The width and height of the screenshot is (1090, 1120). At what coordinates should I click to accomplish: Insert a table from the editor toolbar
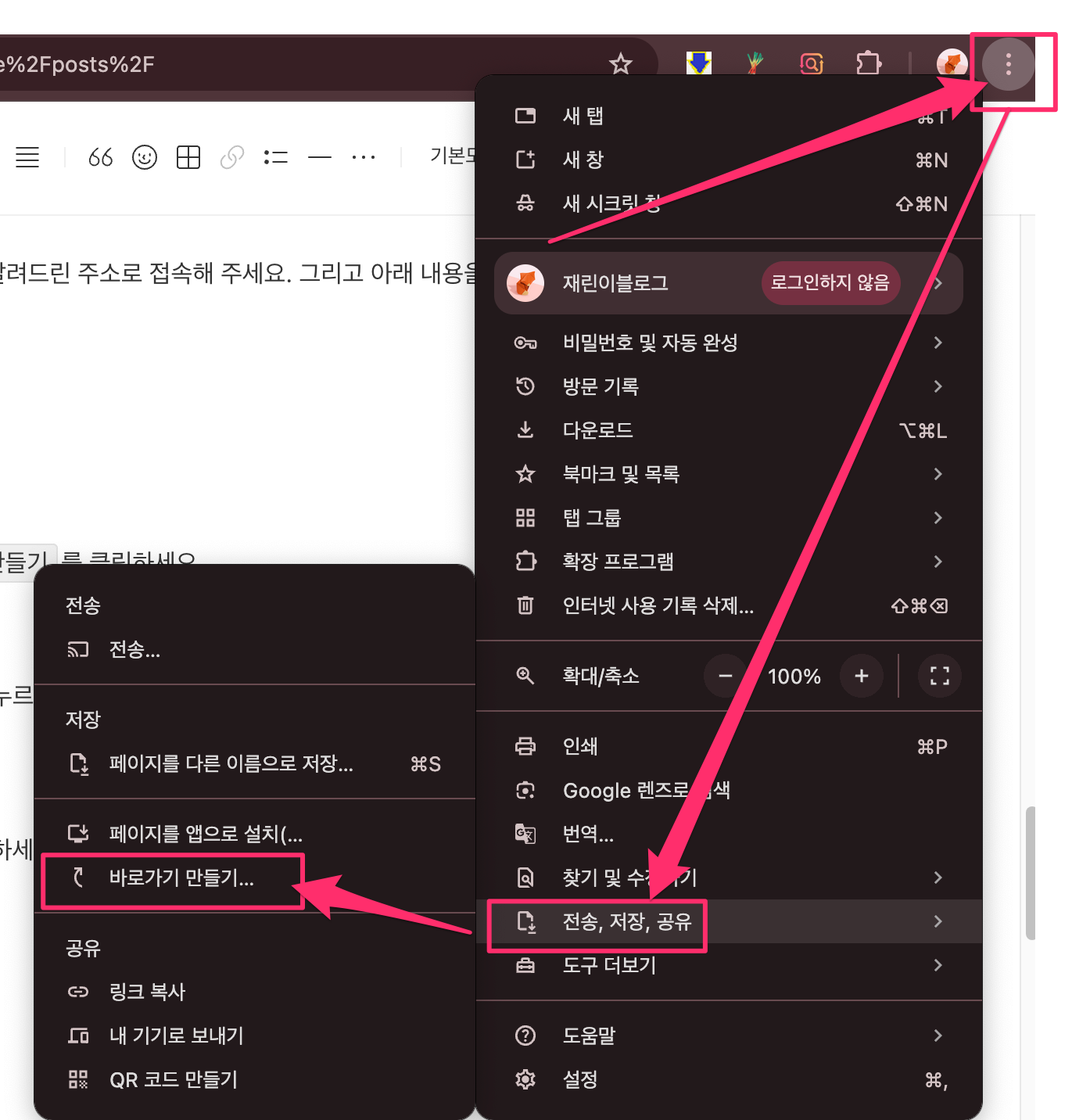pos(188,157)
